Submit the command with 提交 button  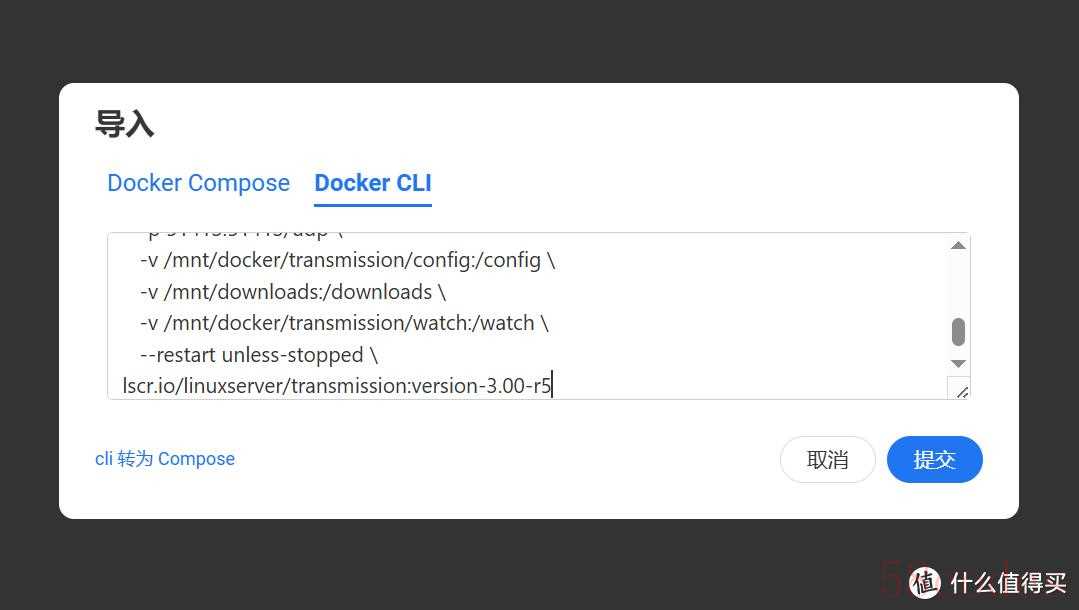(934, 459)
